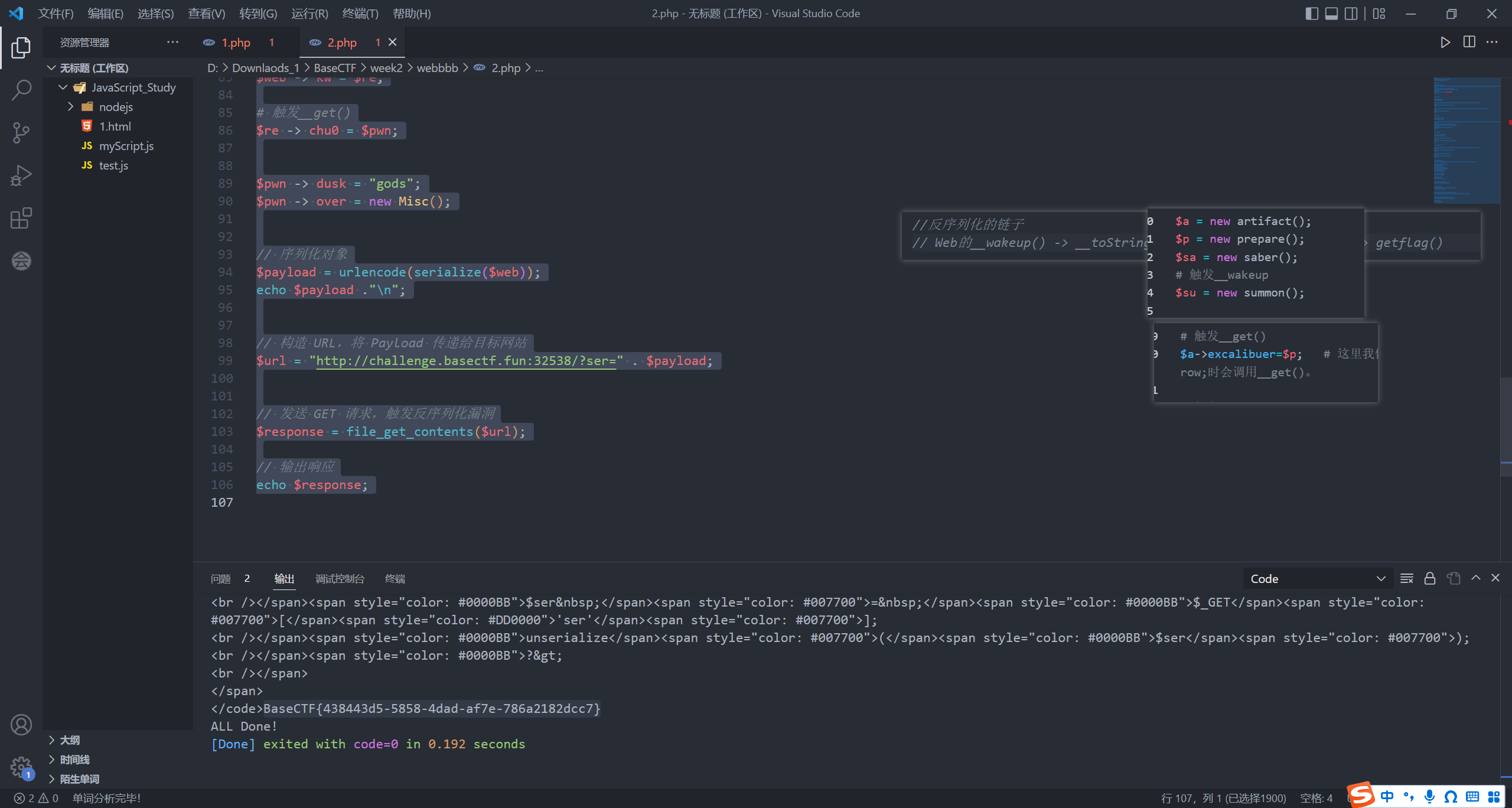Toggle Sogou Chinese/English input mode

pyautogui.click(x=1387, y=796)
